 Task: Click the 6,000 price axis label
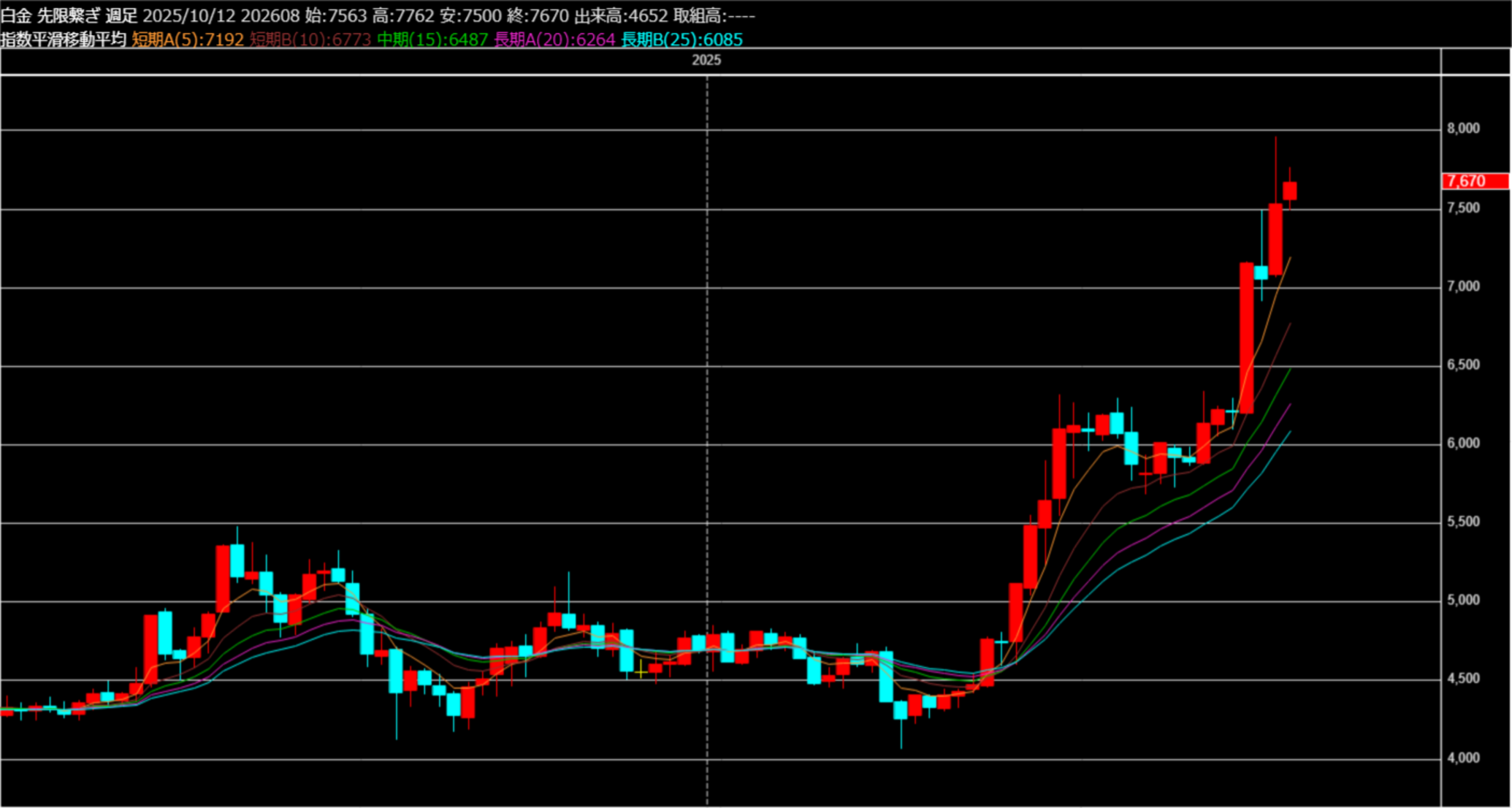1463,443
